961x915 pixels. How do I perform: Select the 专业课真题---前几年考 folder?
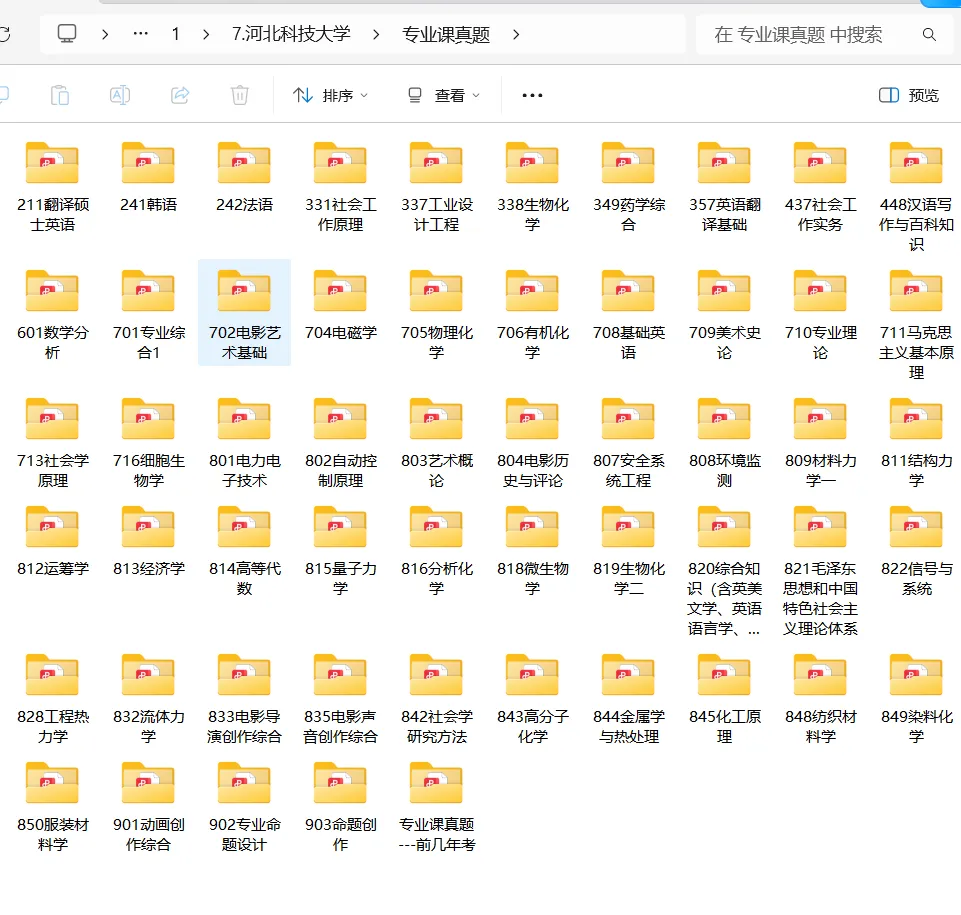436,808
